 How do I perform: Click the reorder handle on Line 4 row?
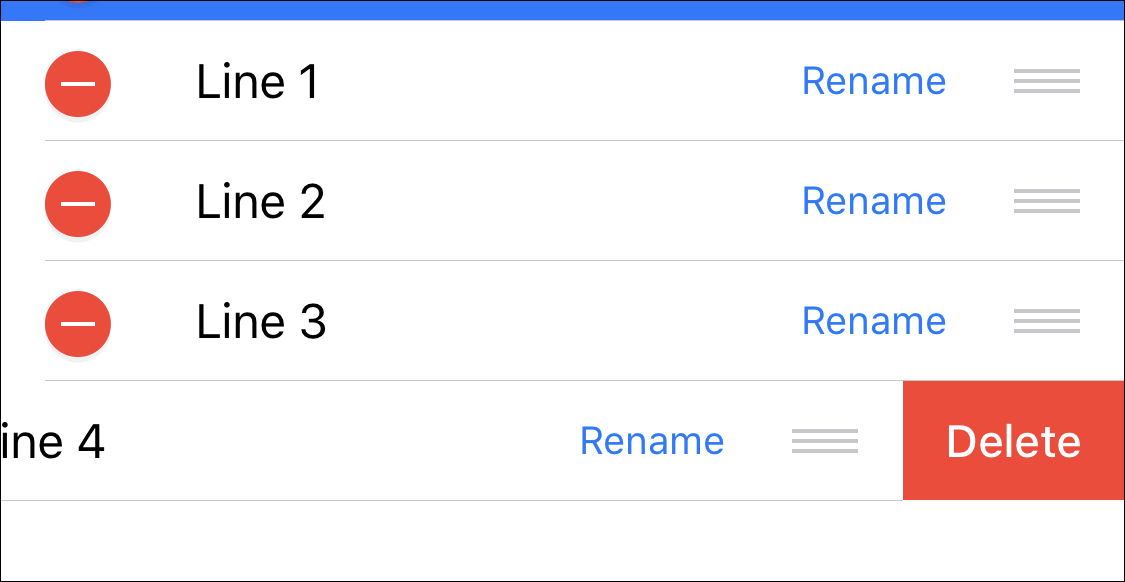click(x=825, y=441)
